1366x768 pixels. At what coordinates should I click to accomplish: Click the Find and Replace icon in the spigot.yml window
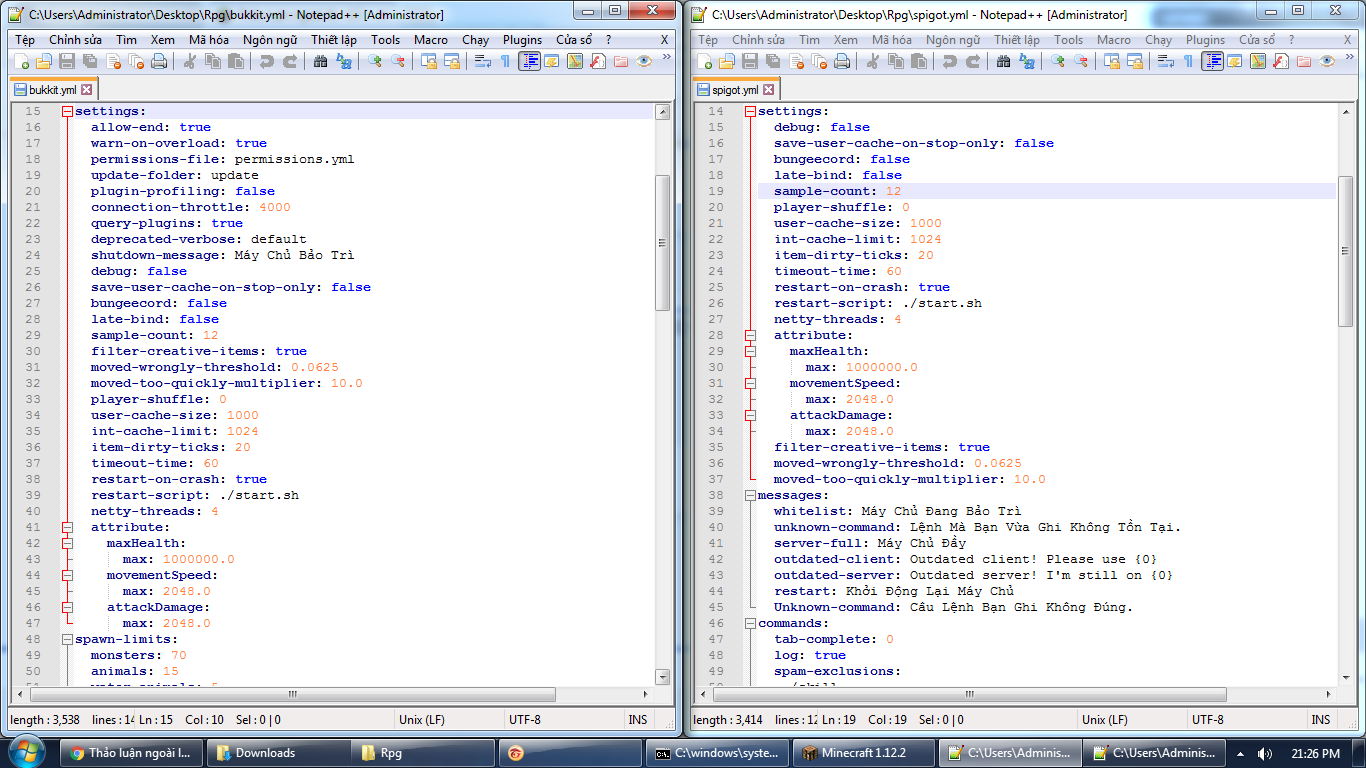point(1027,62)
